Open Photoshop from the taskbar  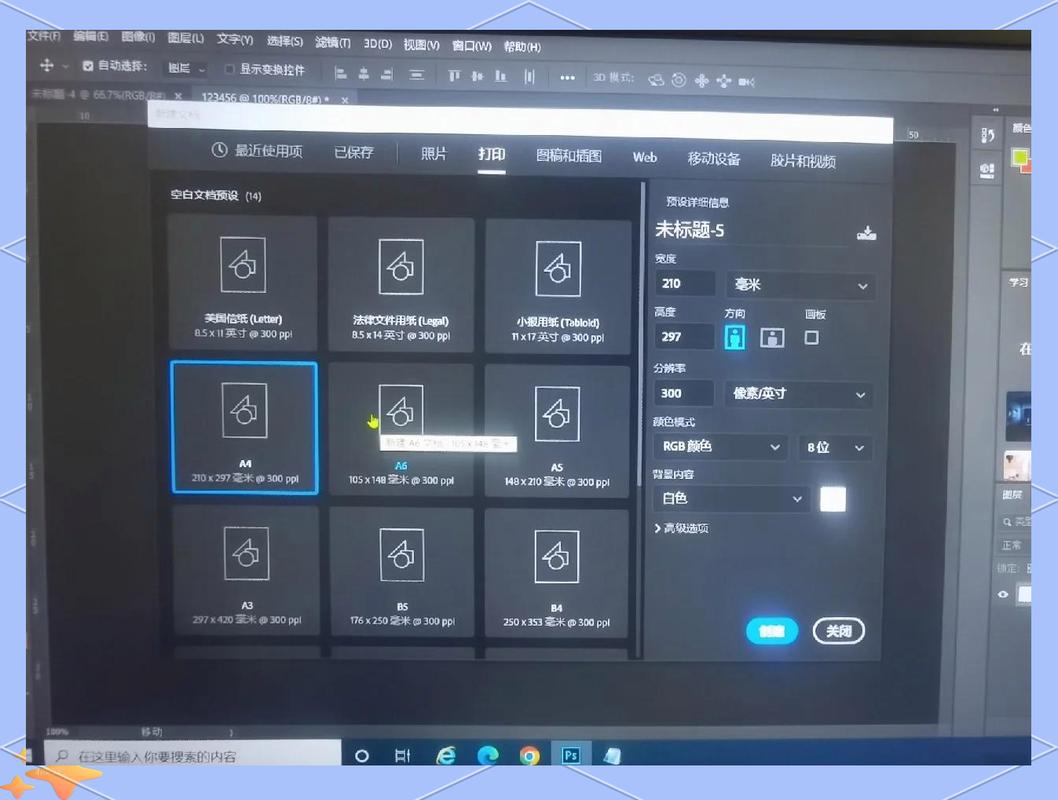[571, 755]
